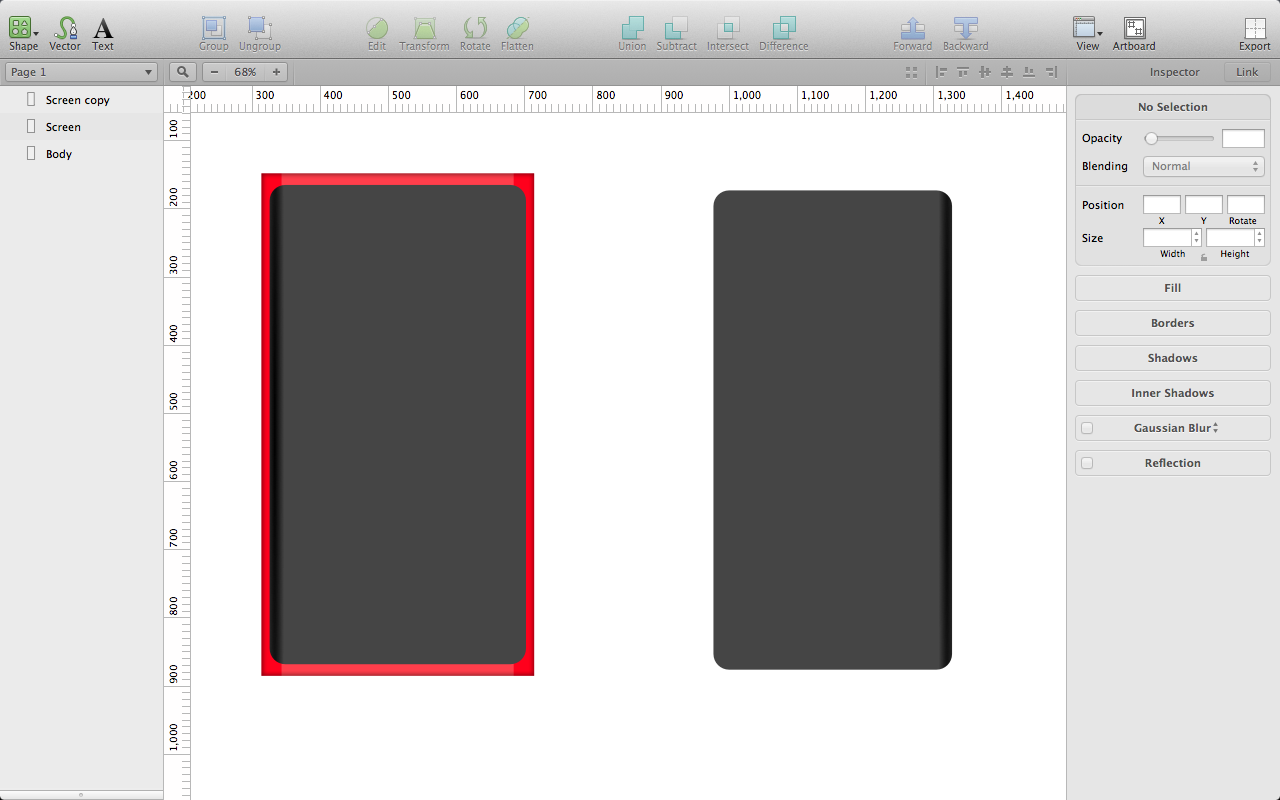
Task: Open the Shadows section
Action: tap(1171, 357)
